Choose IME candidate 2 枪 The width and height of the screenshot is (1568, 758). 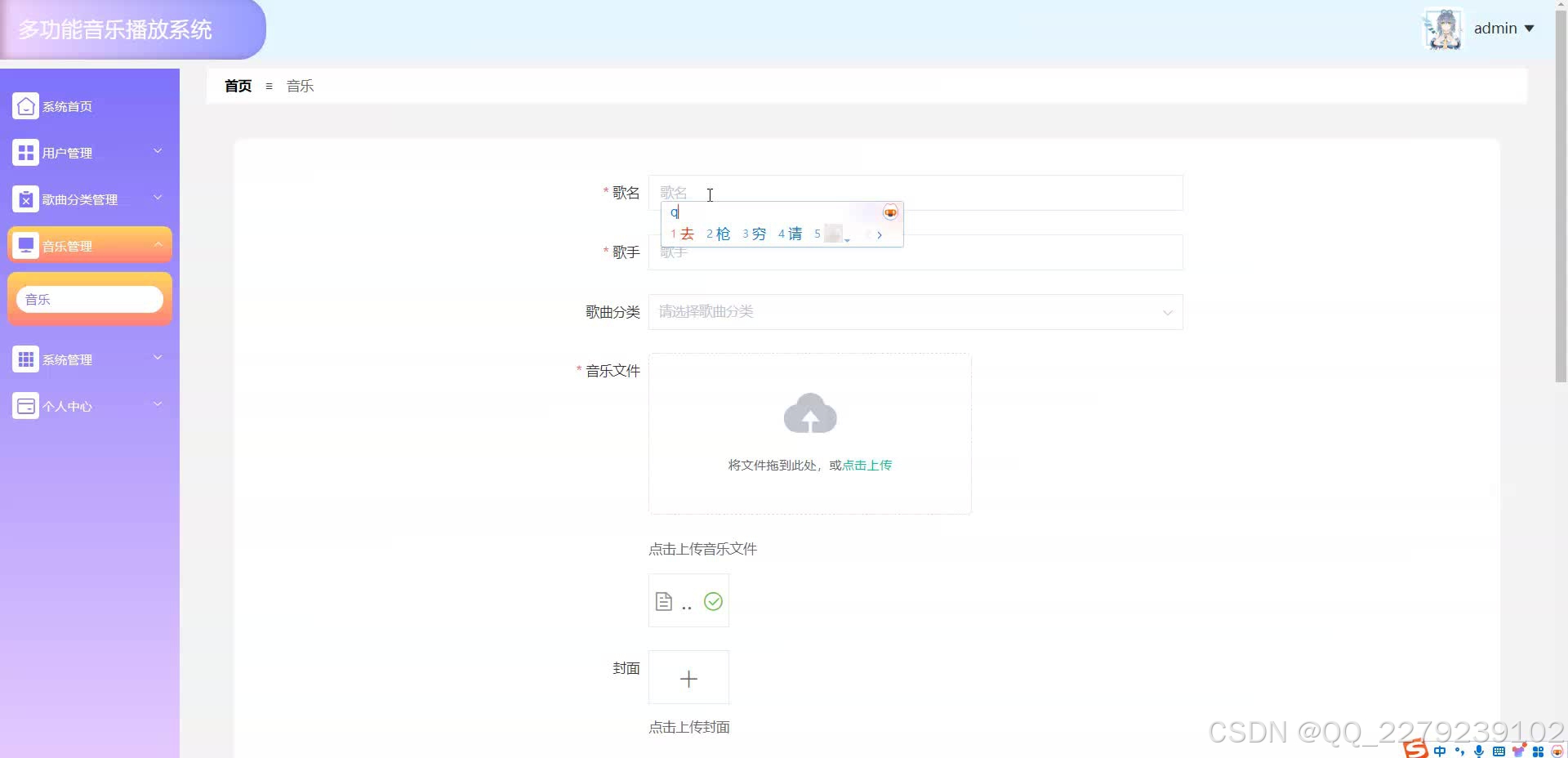click(719, 234)
